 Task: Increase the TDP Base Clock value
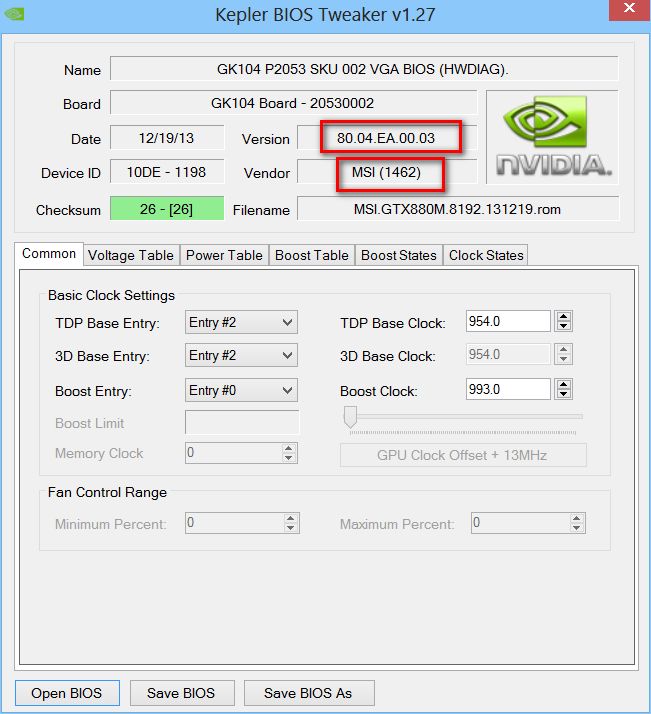(564, 317)
